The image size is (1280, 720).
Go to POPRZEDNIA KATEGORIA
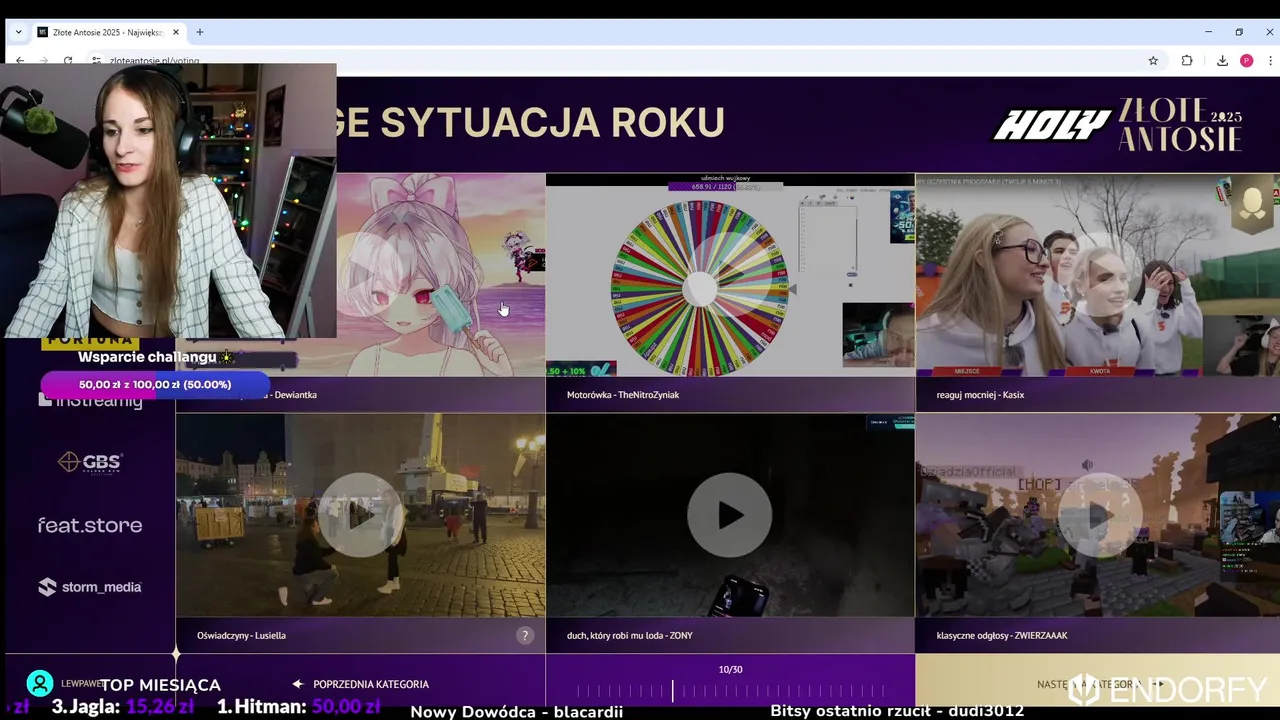click(x=371, y=685)
